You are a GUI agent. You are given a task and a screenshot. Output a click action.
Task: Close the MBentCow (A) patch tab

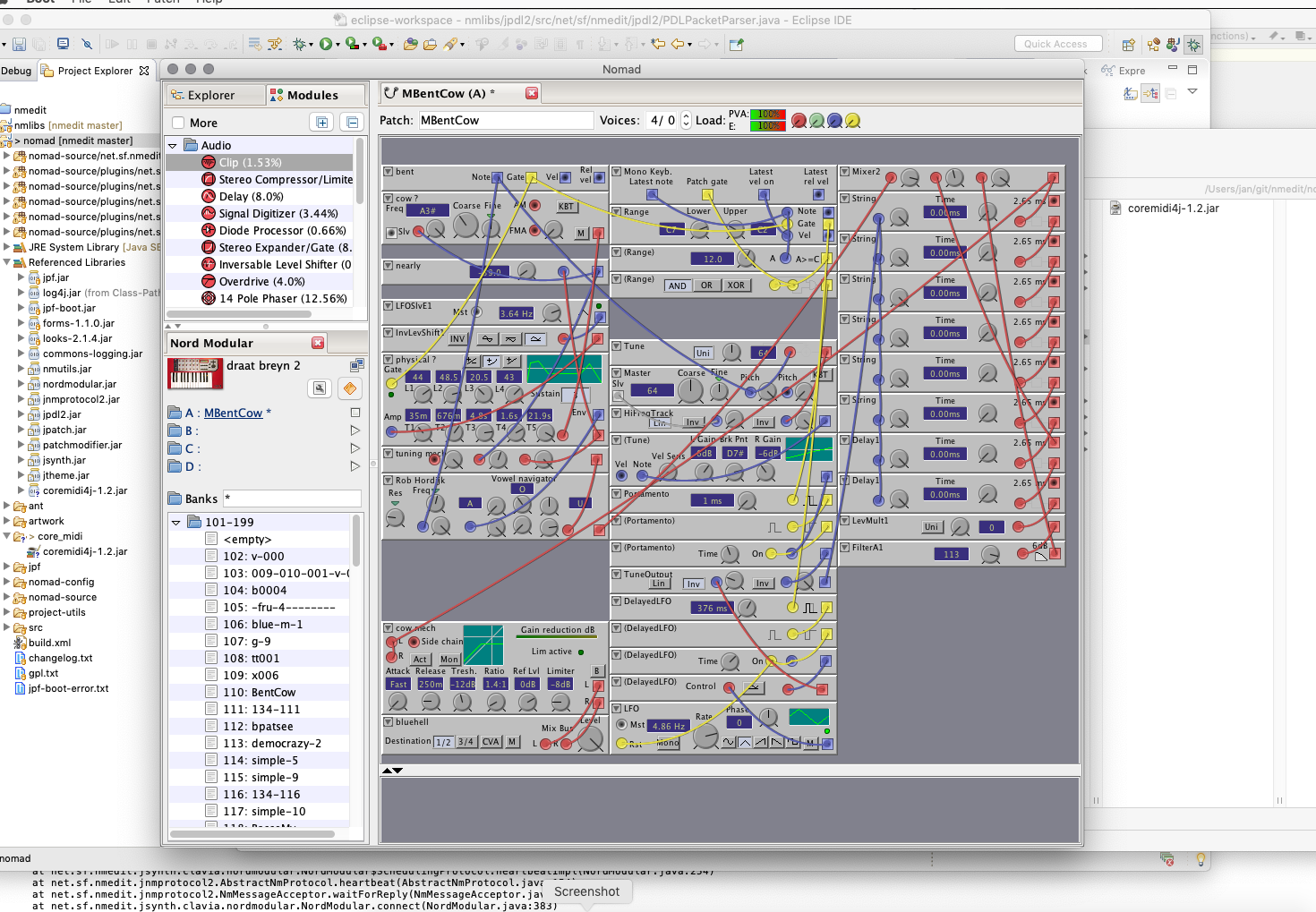coord(532,93)
